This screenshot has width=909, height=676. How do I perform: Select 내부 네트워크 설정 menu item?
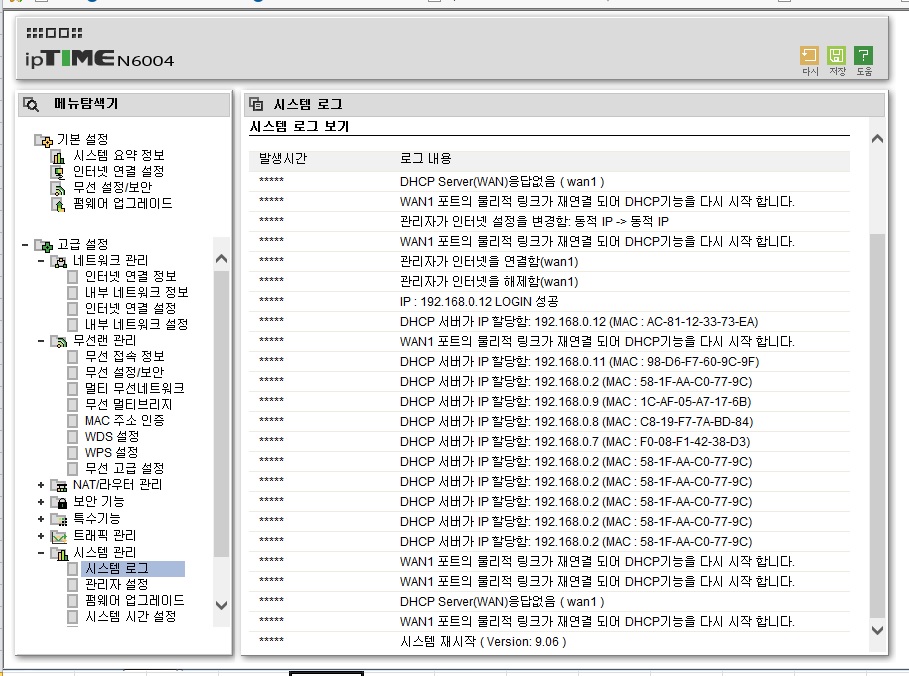[x=136, y=325]
